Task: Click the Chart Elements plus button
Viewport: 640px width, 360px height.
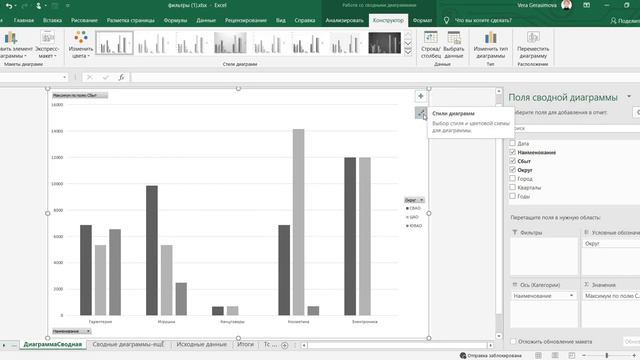Action: point(420,96)
